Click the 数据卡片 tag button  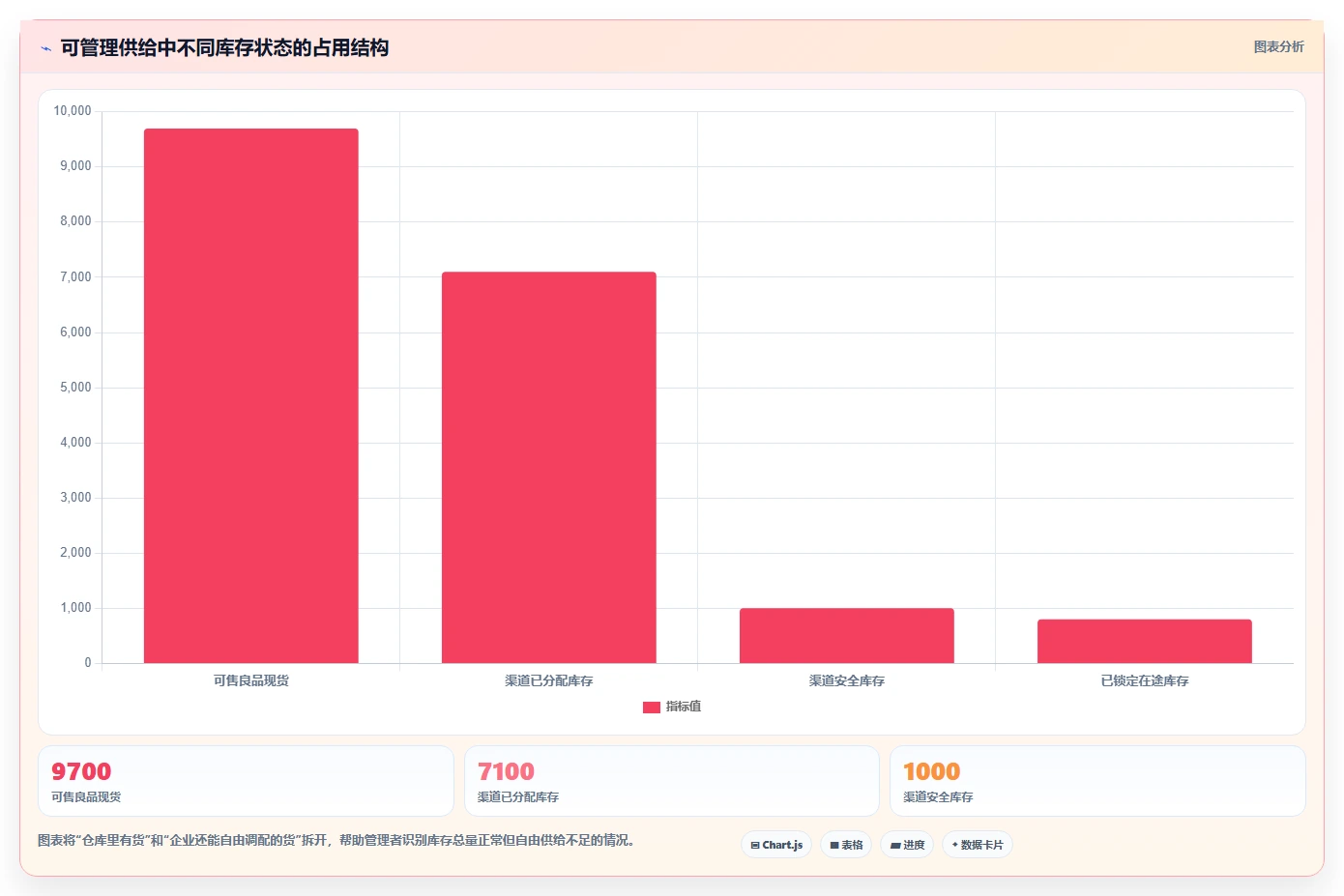[978, 845]
